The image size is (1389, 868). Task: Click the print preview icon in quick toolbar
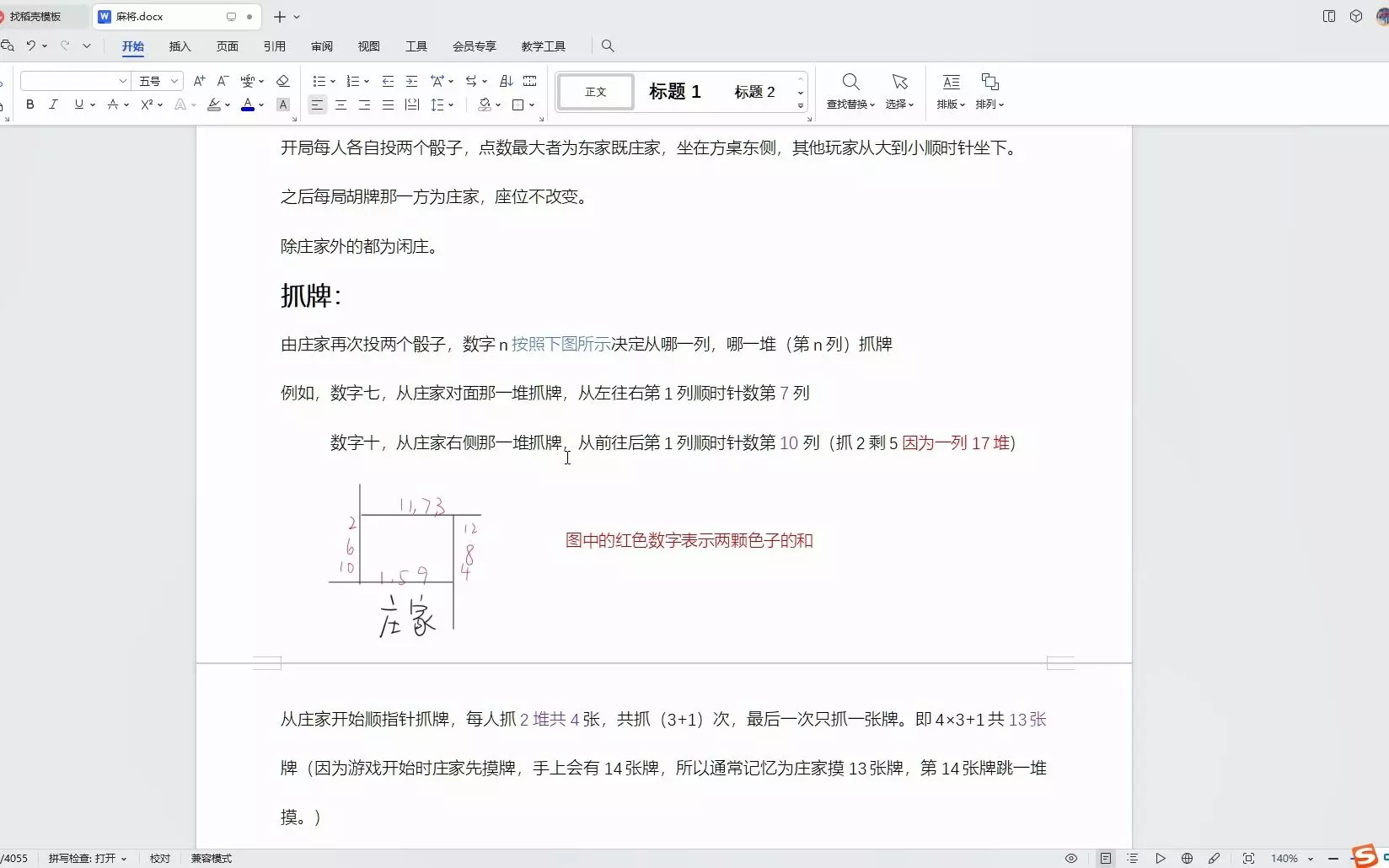tap(8, 46)
